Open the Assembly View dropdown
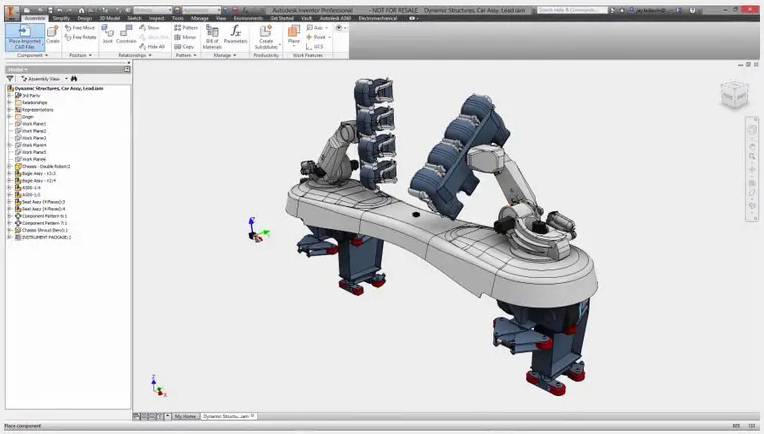The height and width of the screenshot is (434, 764). (43, 78)
